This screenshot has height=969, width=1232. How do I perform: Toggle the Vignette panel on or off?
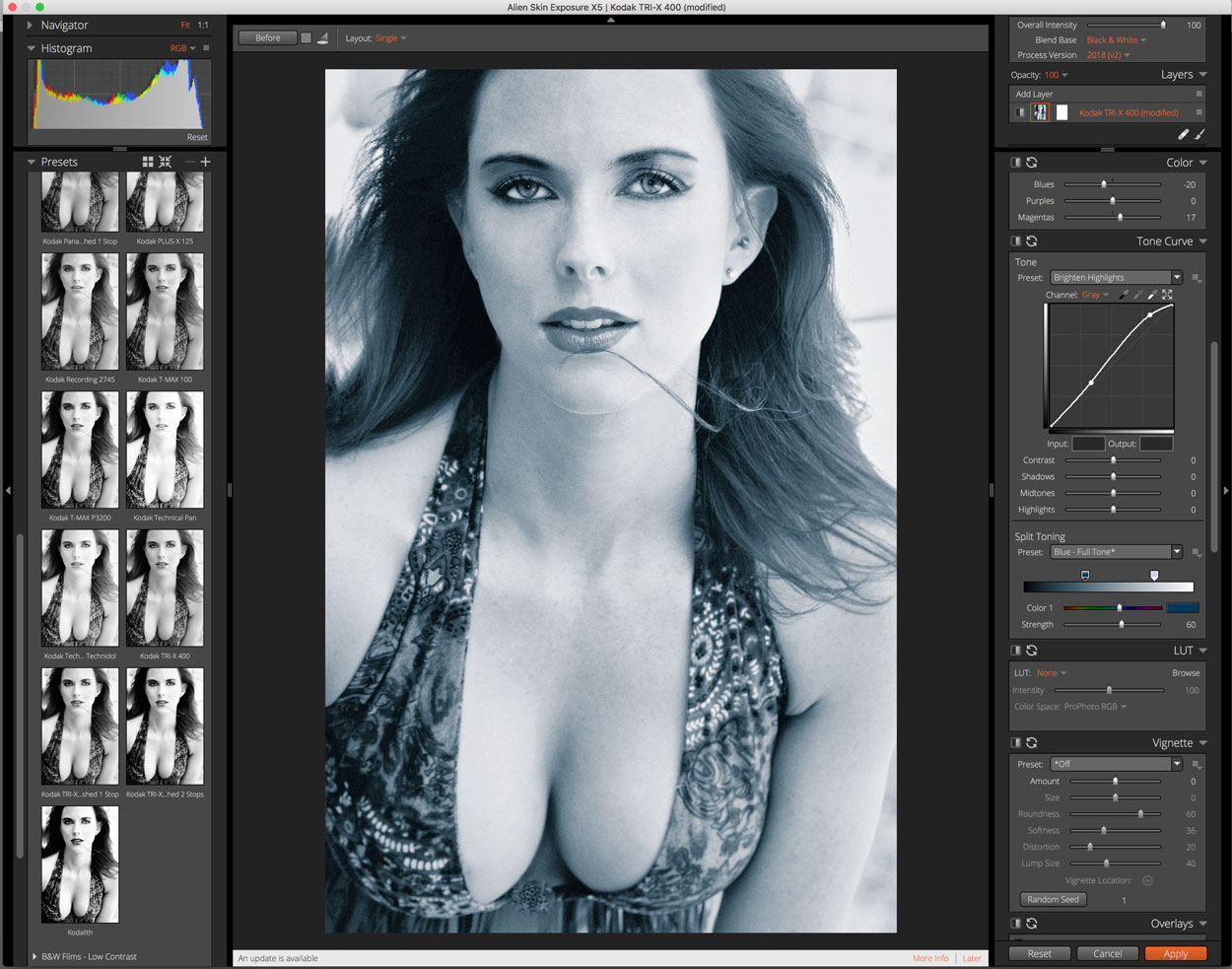(x=1016, y=743)
